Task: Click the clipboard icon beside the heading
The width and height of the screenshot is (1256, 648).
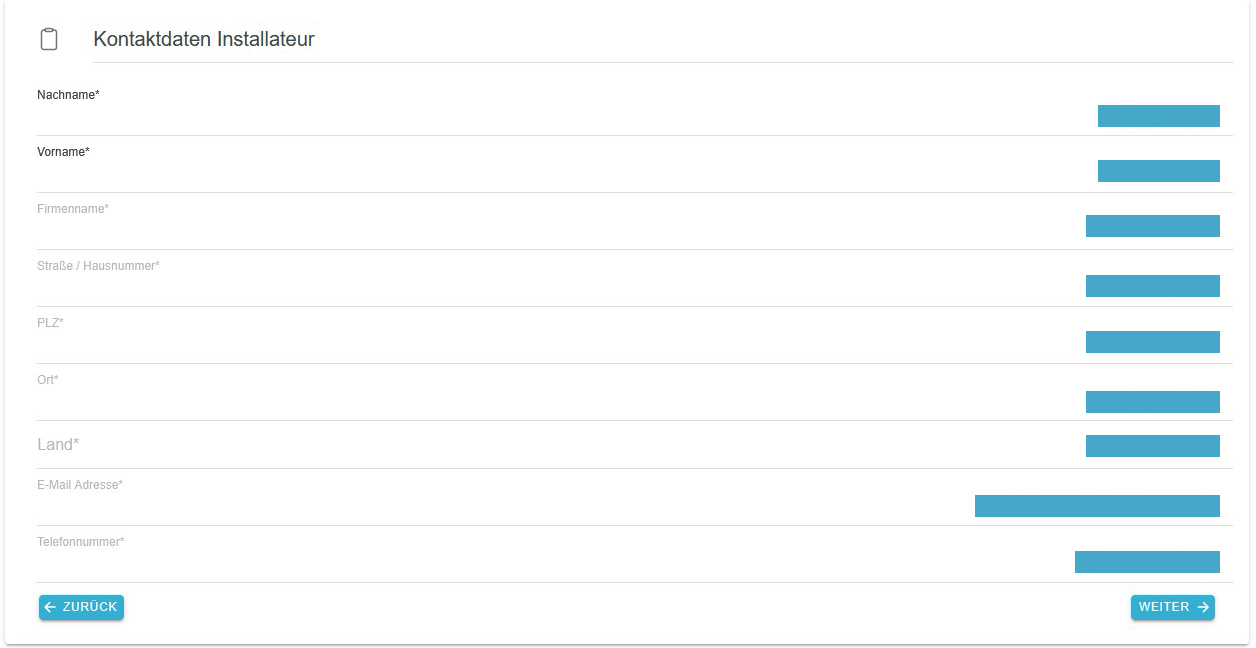Action: [x=48, y=40]
